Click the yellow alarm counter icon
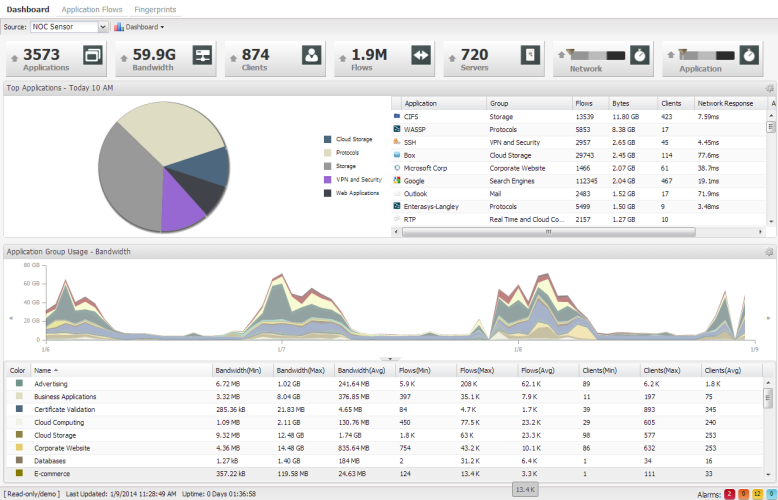This screenshot has width=778, height=500. (x=757, y=494)
